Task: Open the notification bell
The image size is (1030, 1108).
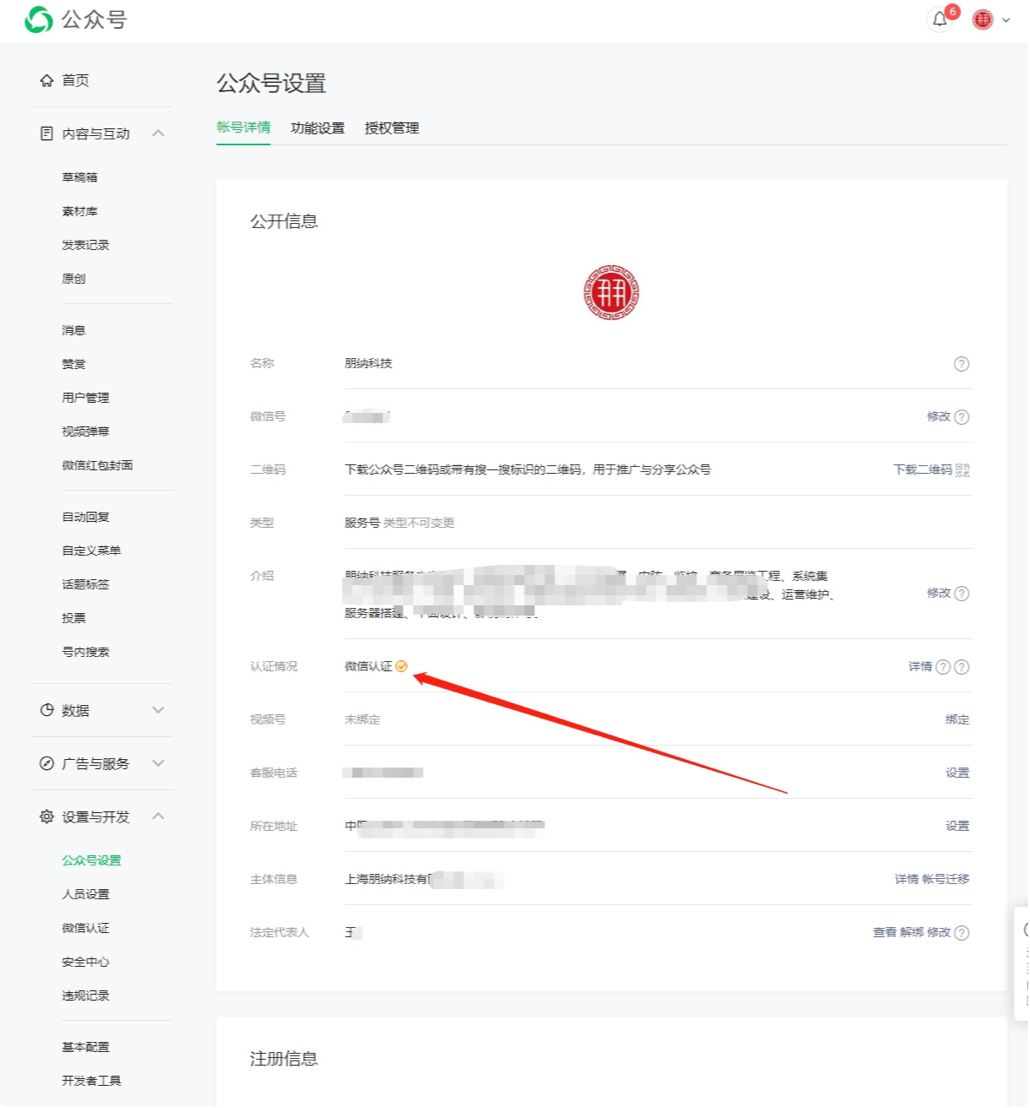Action: pos(940,20)
